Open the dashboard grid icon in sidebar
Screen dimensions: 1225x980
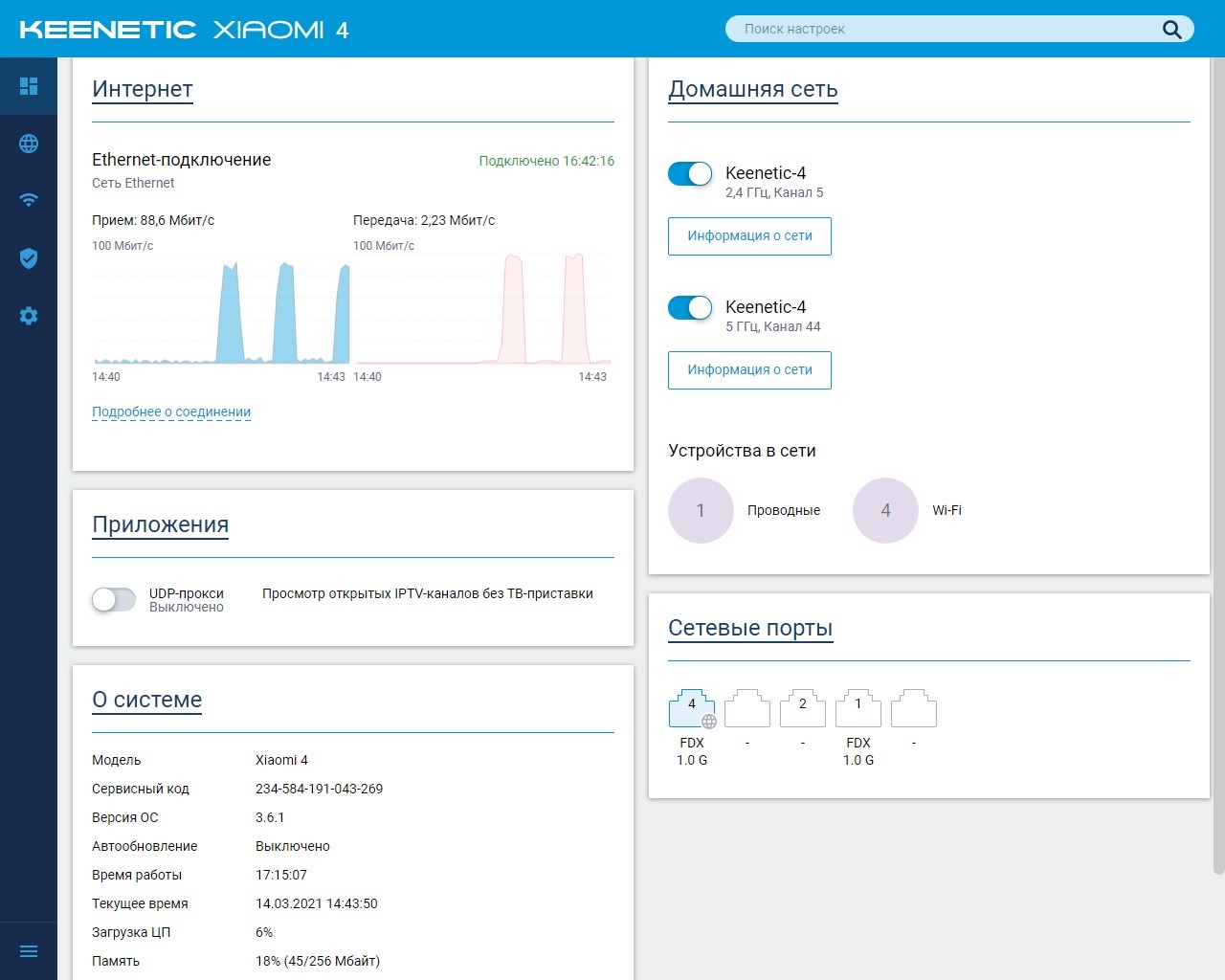[29, 86]
